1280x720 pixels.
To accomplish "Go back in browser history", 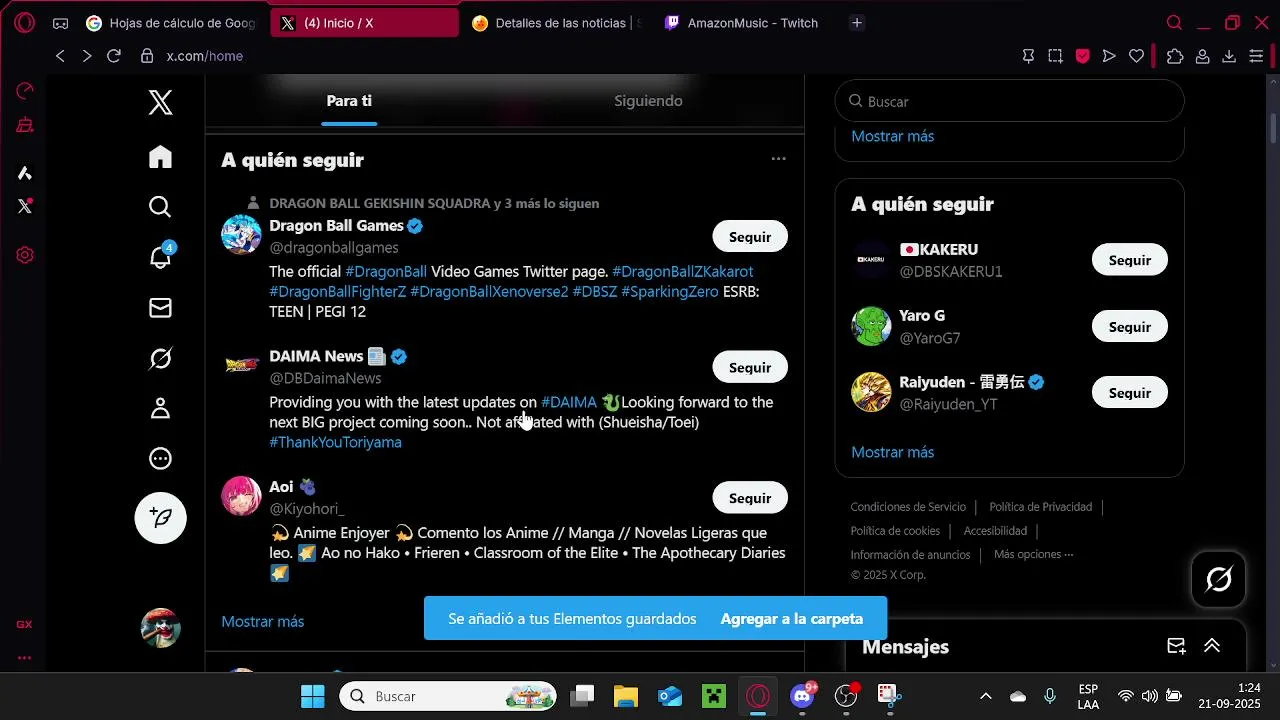I will pos(60,56).
